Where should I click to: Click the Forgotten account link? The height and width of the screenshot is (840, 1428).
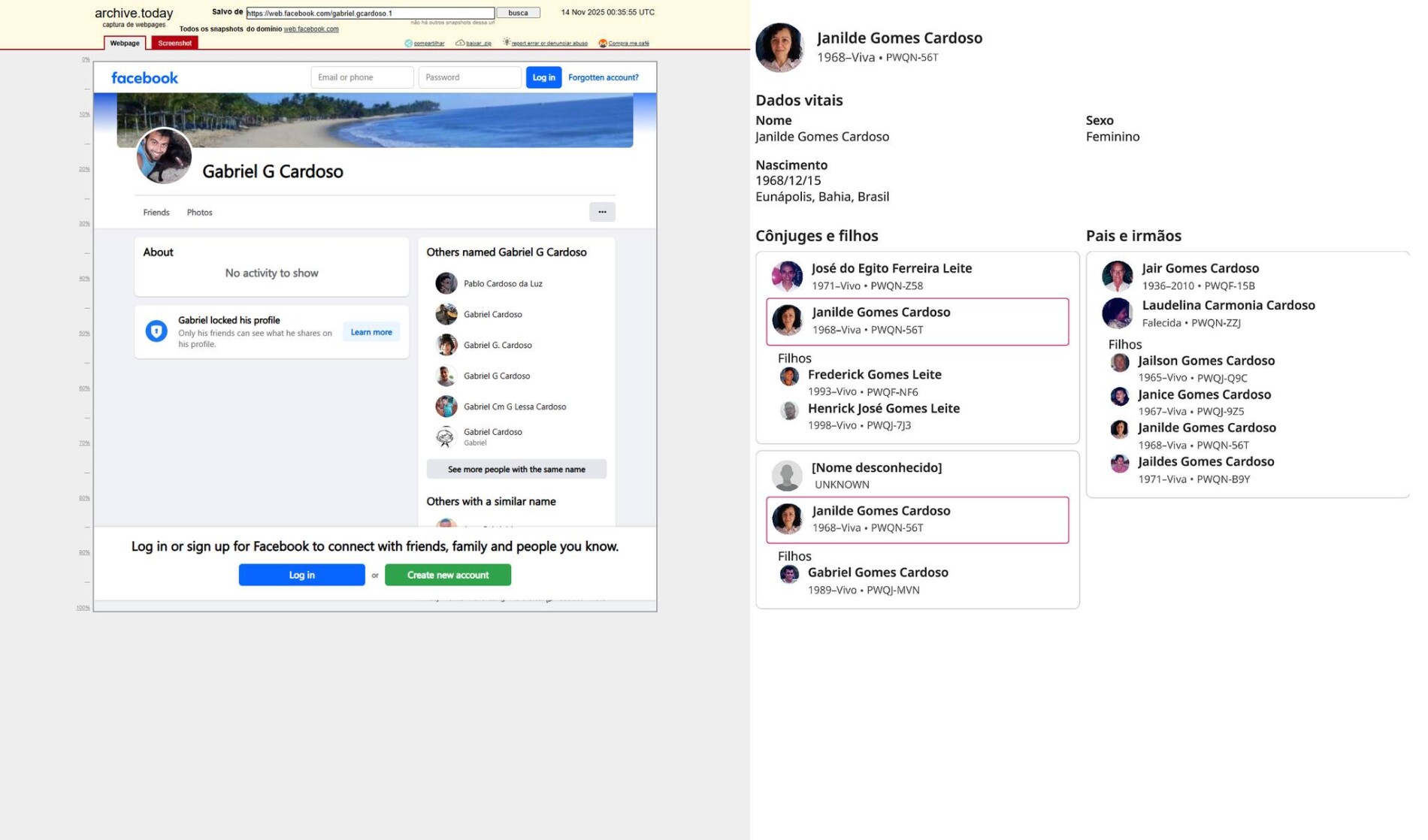603,77
